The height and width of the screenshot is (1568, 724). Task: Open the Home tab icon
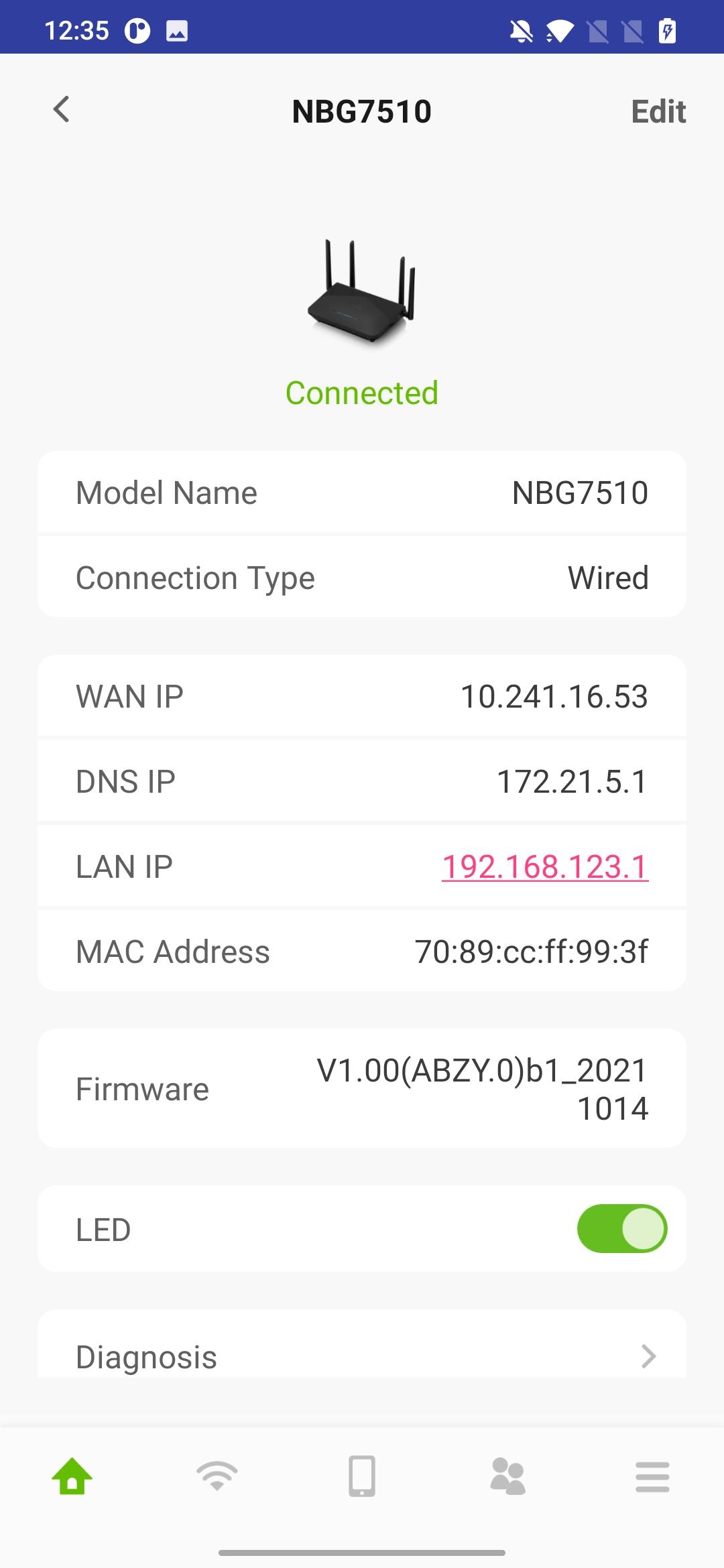(72, 1476)
